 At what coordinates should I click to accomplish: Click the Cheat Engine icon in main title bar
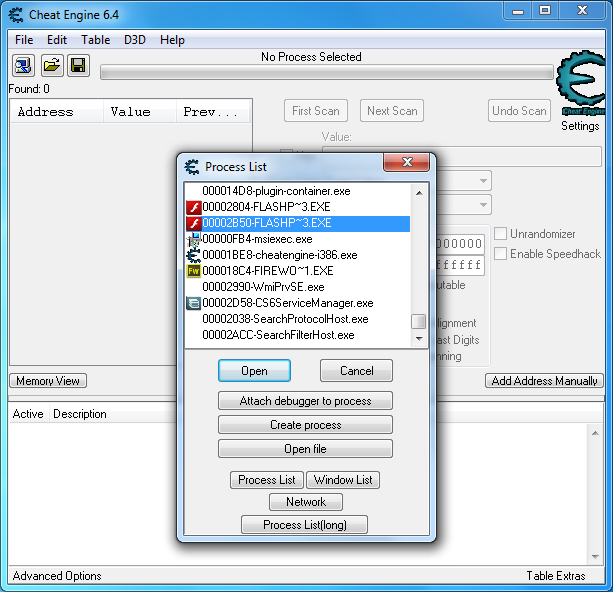(16, 15)
